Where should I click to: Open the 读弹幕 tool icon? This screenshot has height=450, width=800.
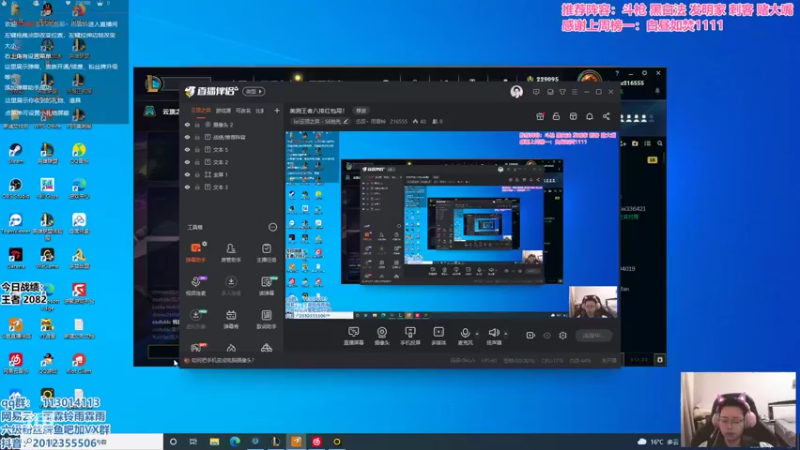pyautogui.click(x=266, y=286)
